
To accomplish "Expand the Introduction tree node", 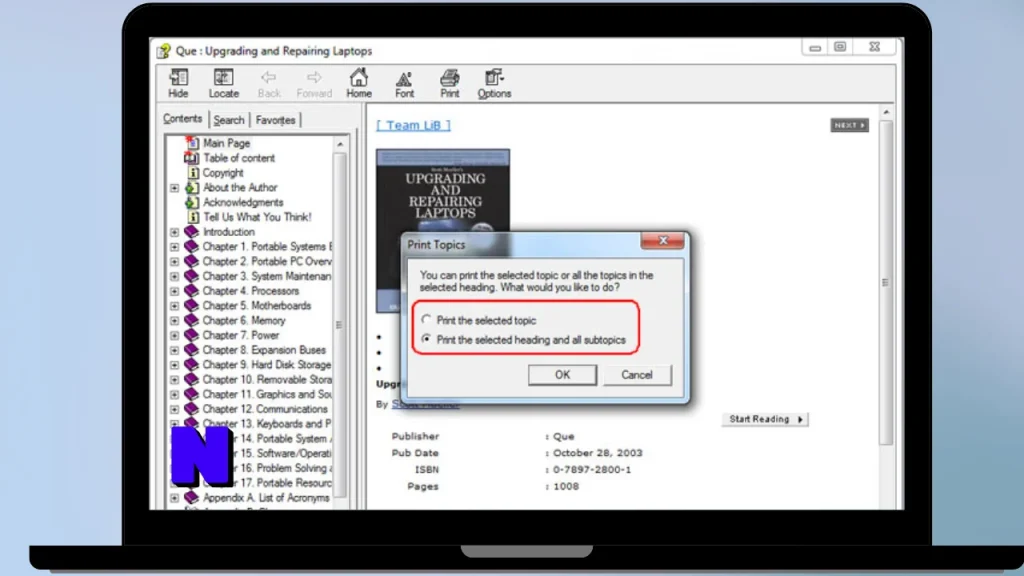I will (x=174, y=232).
